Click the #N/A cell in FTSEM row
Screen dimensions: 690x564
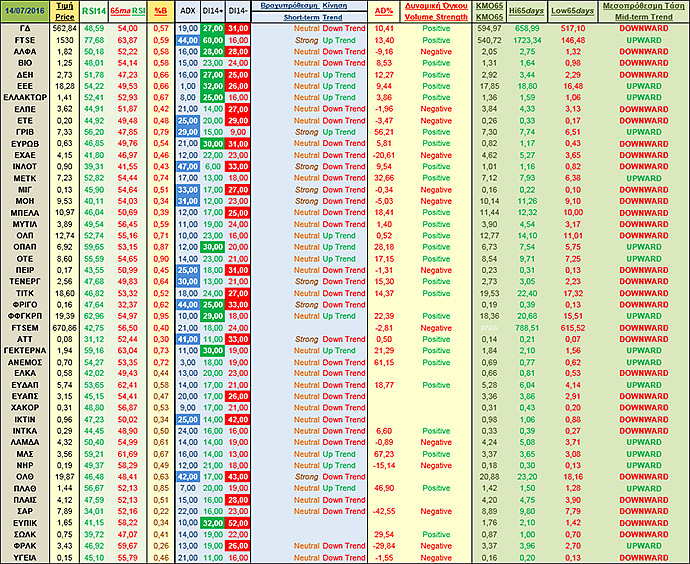pos(489,328)
